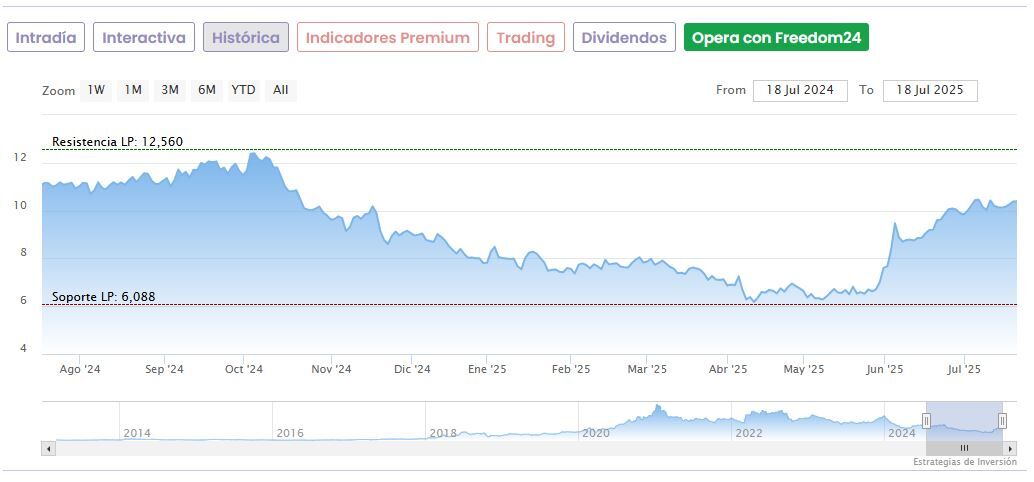Go to the Trading tab

526,38
